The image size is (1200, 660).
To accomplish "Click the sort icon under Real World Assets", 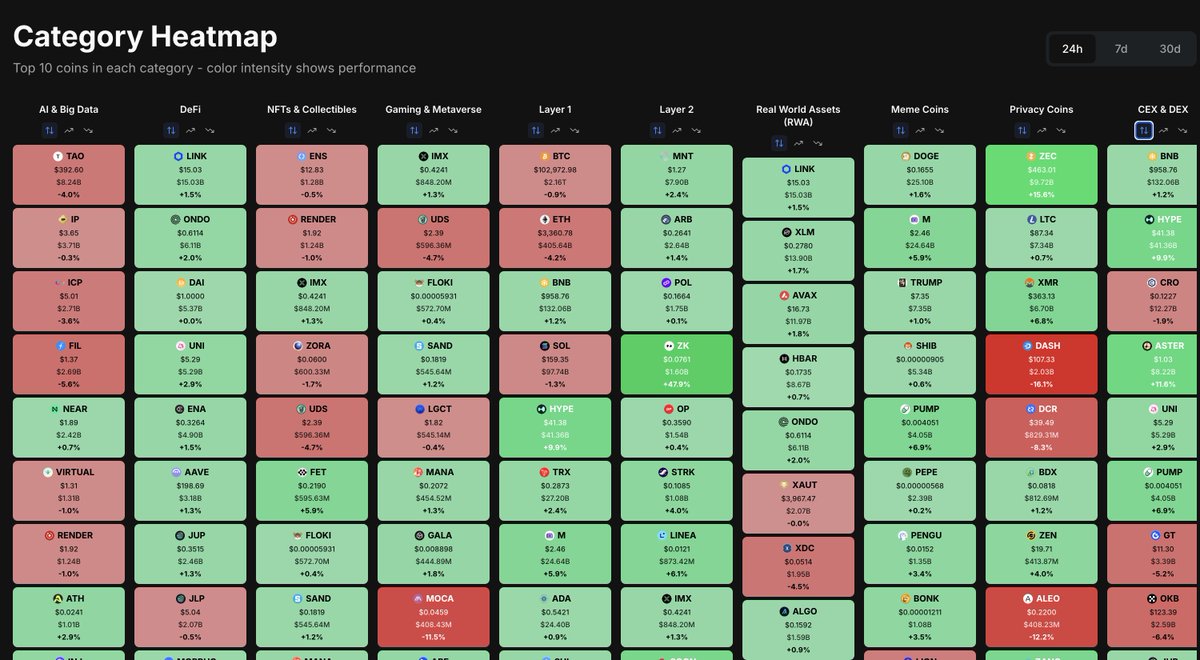I will [781, 143].
